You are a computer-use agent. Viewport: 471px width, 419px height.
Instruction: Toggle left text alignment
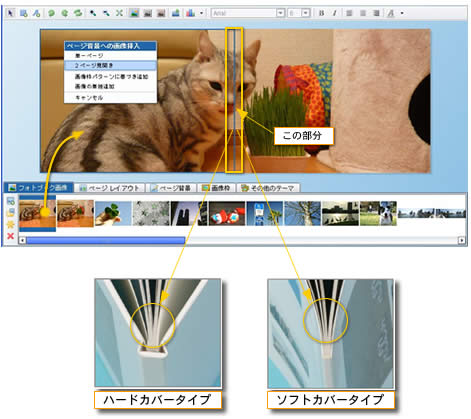coord(349,13)
